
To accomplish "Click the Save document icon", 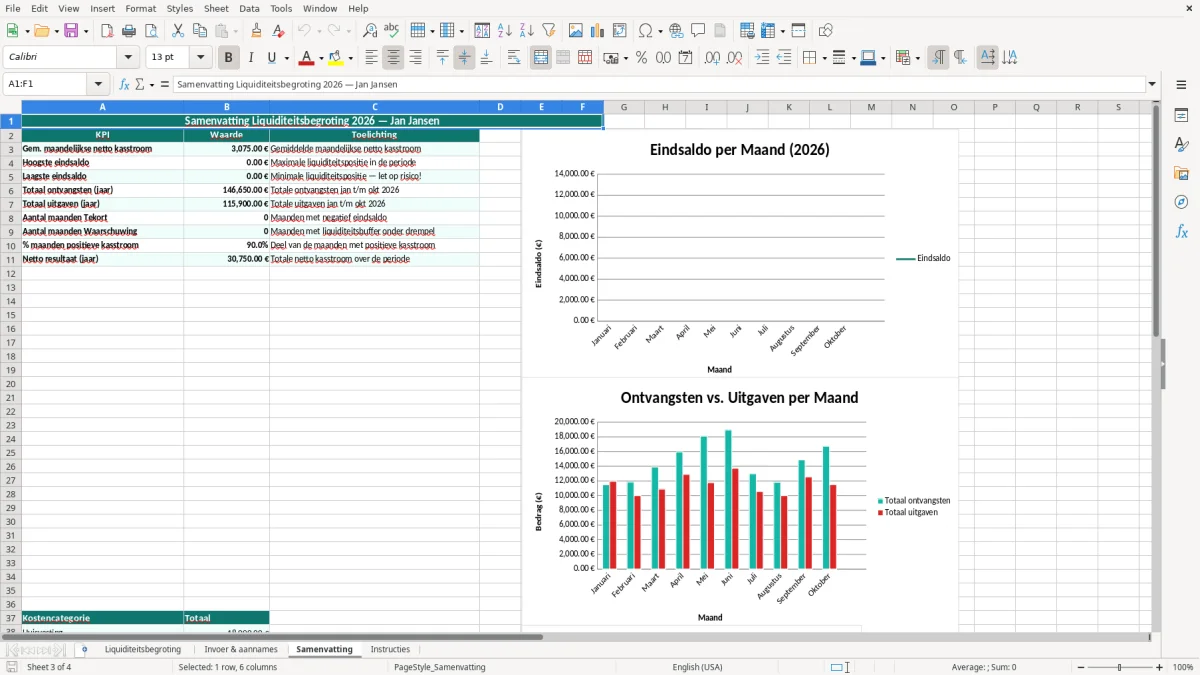I will 71,31.
